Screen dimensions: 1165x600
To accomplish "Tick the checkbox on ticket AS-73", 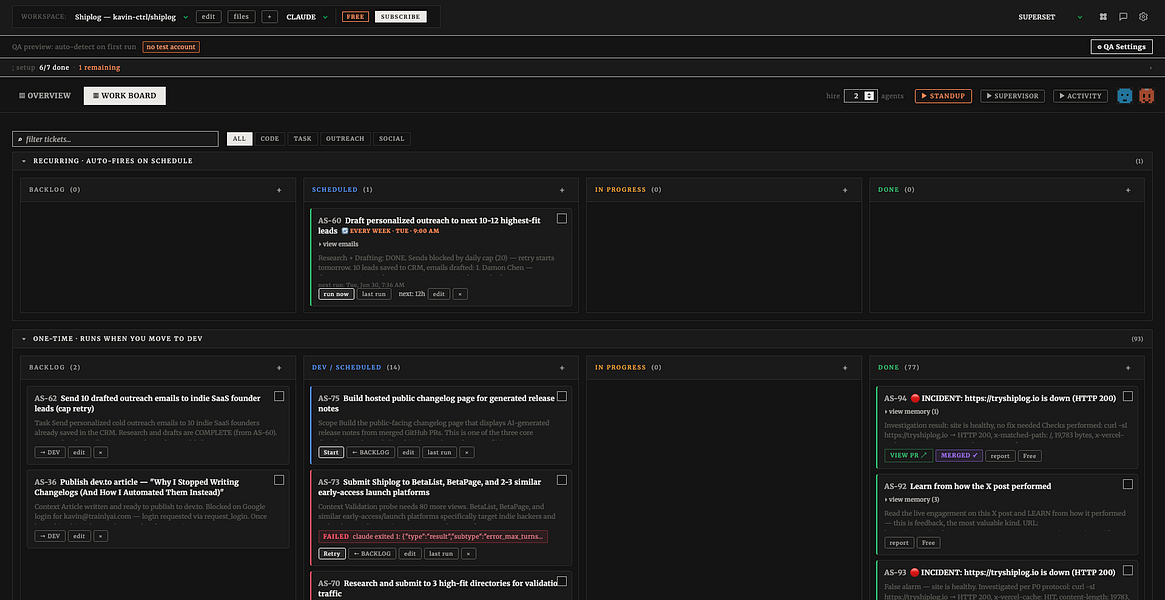I will coord(562,480).
